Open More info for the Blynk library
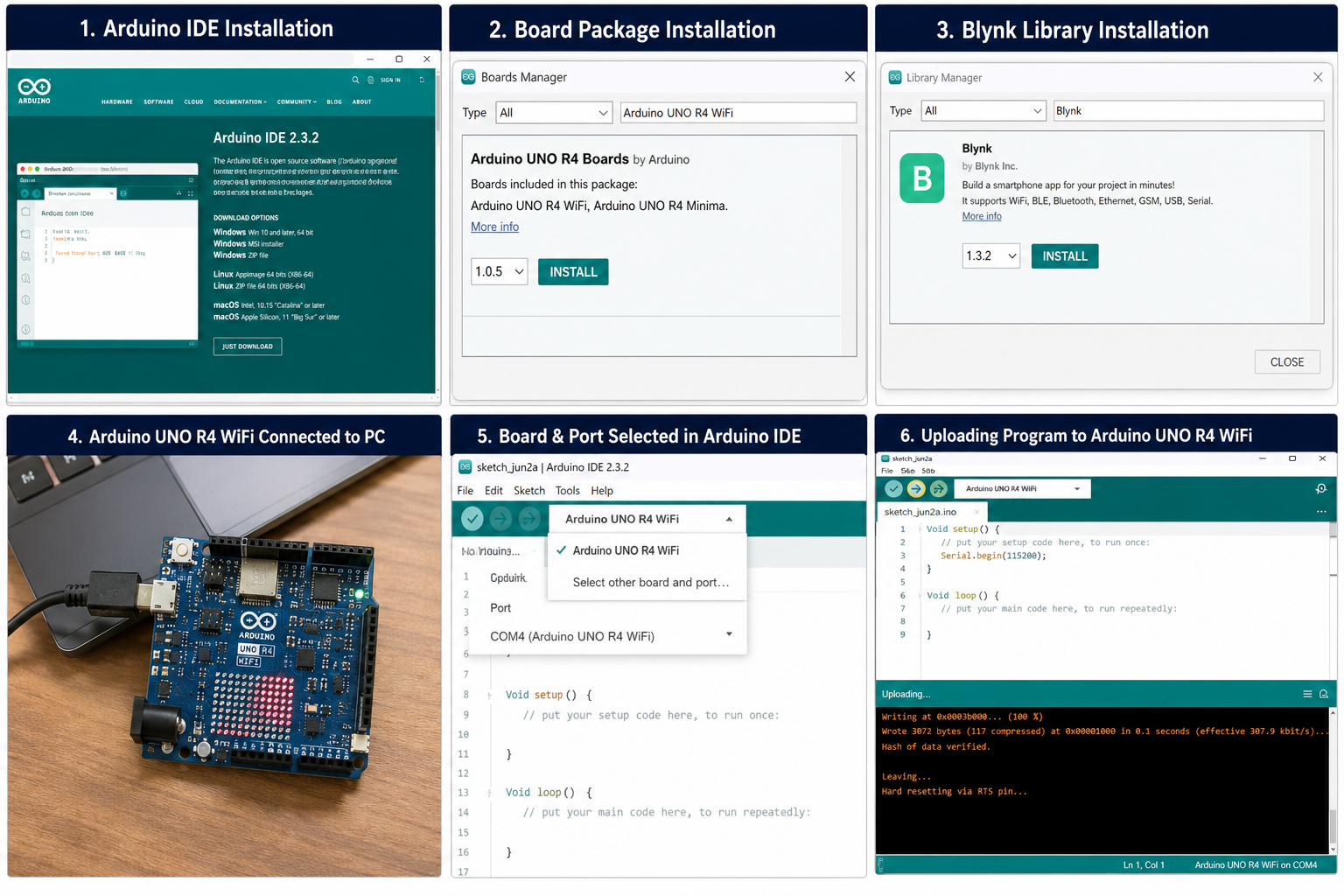 point(982,217)
